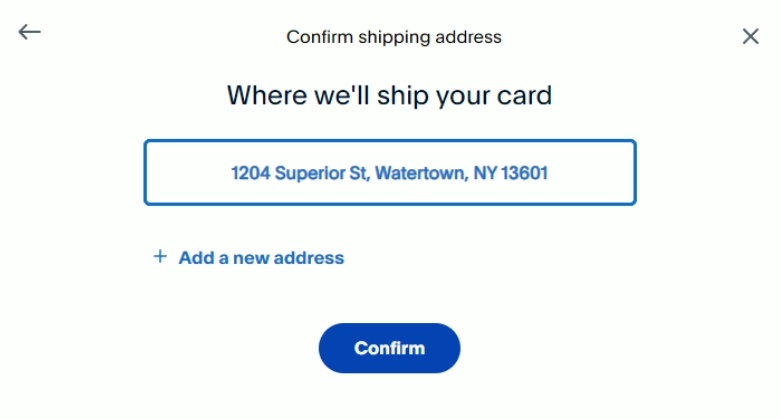Select the outlined address box
Image resolution: width=781 pixels, height=419 pixels.
click(389, 173)
